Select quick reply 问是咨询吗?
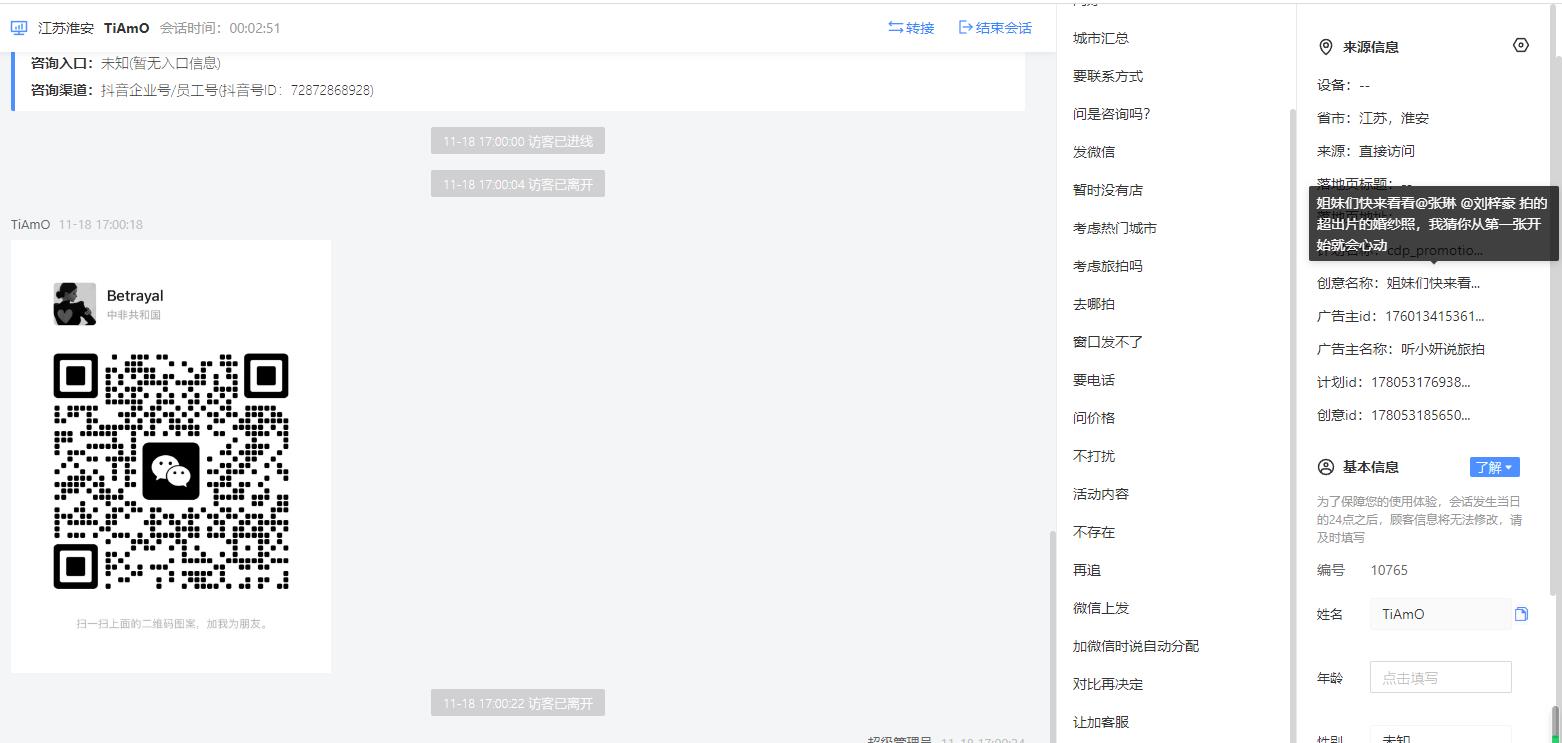 point(1112,114)
